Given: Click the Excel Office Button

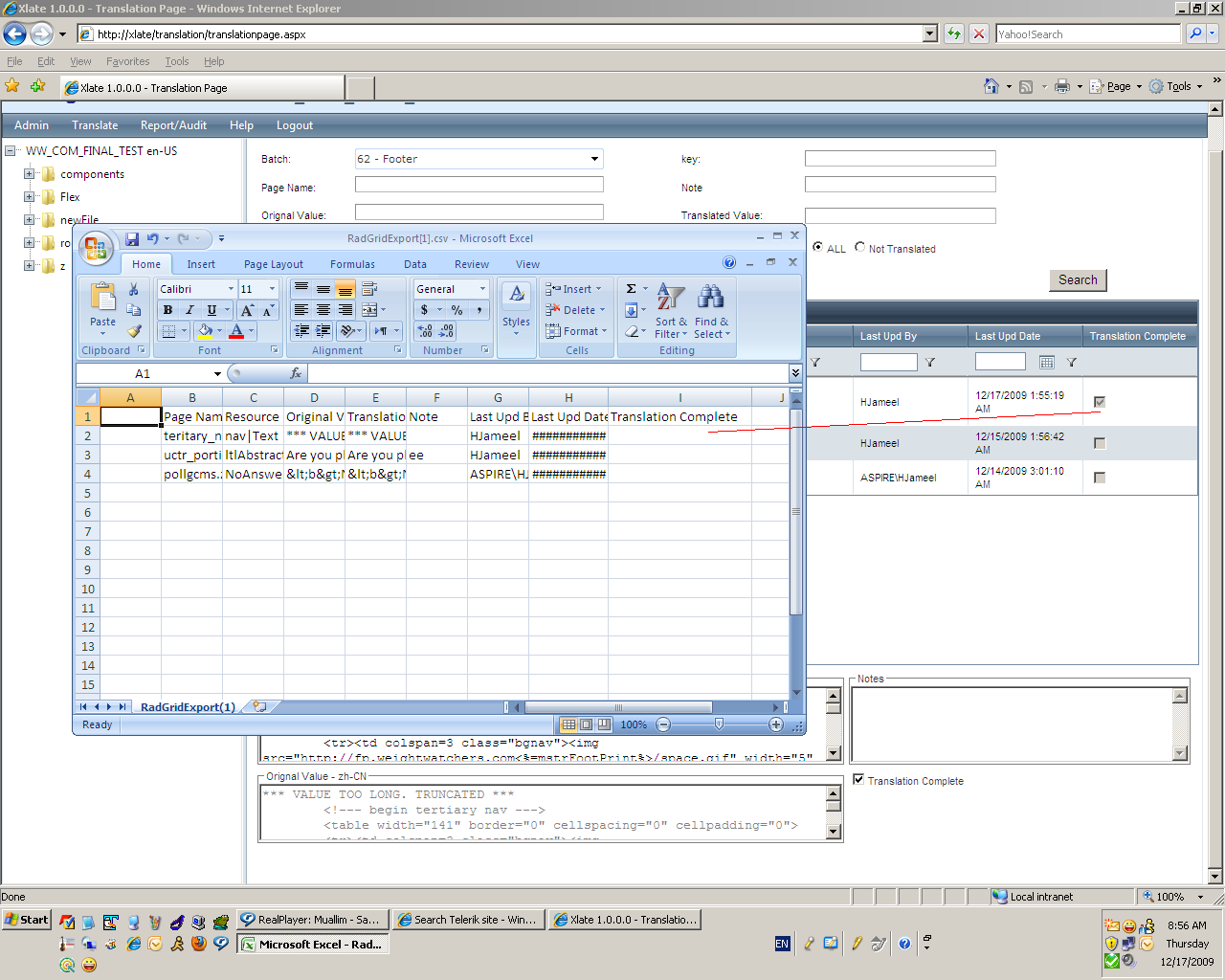Looking at the screenshot, I should [x=96, y=248].
